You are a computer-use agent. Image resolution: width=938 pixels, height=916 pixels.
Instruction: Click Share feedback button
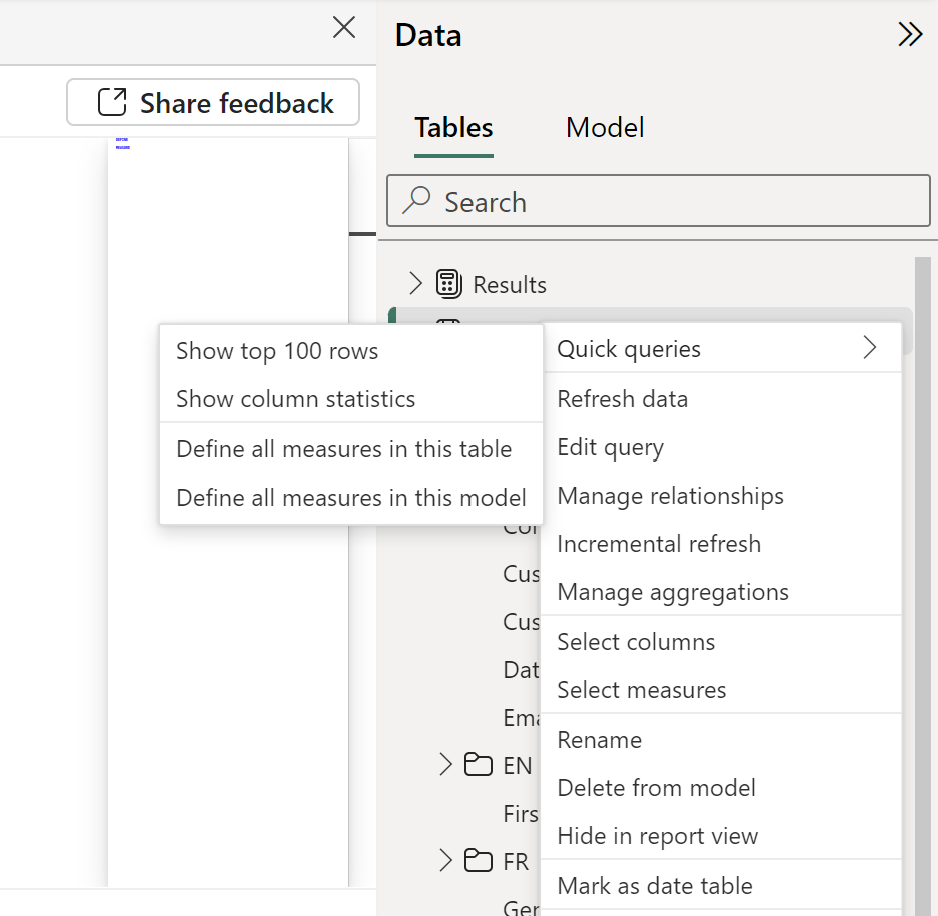(x=213, y=103)
